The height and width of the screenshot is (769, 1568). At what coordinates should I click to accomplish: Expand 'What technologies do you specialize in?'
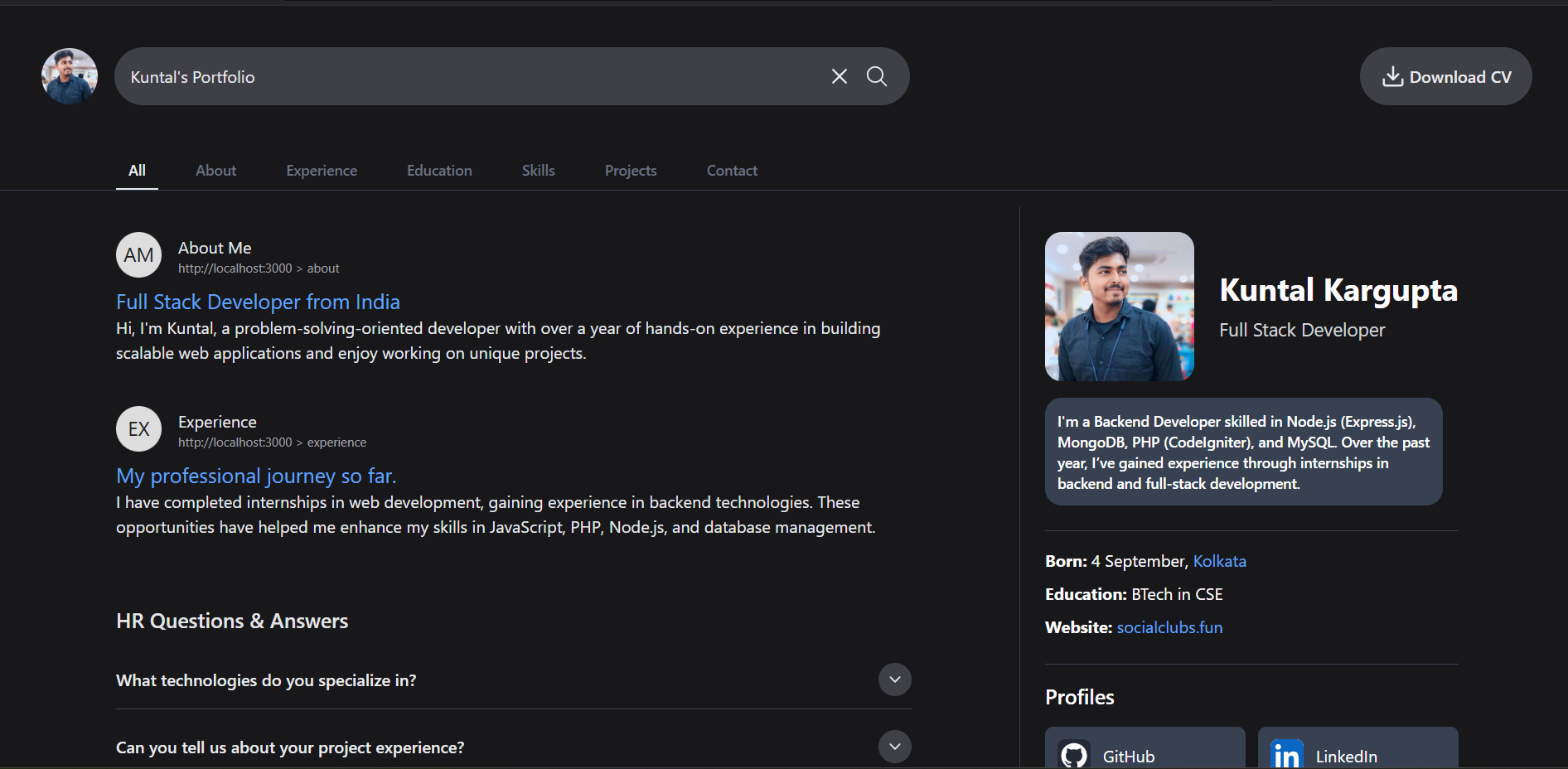(x=894, y=680)
